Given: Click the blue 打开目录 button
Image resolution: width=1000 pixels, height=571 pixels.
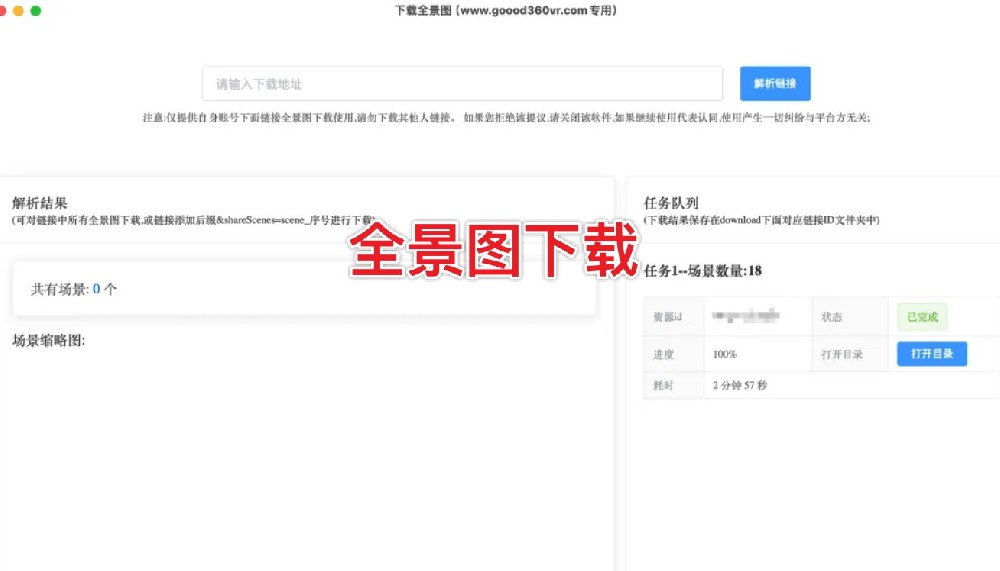Looking at the screenshot, I should (931, 354).
